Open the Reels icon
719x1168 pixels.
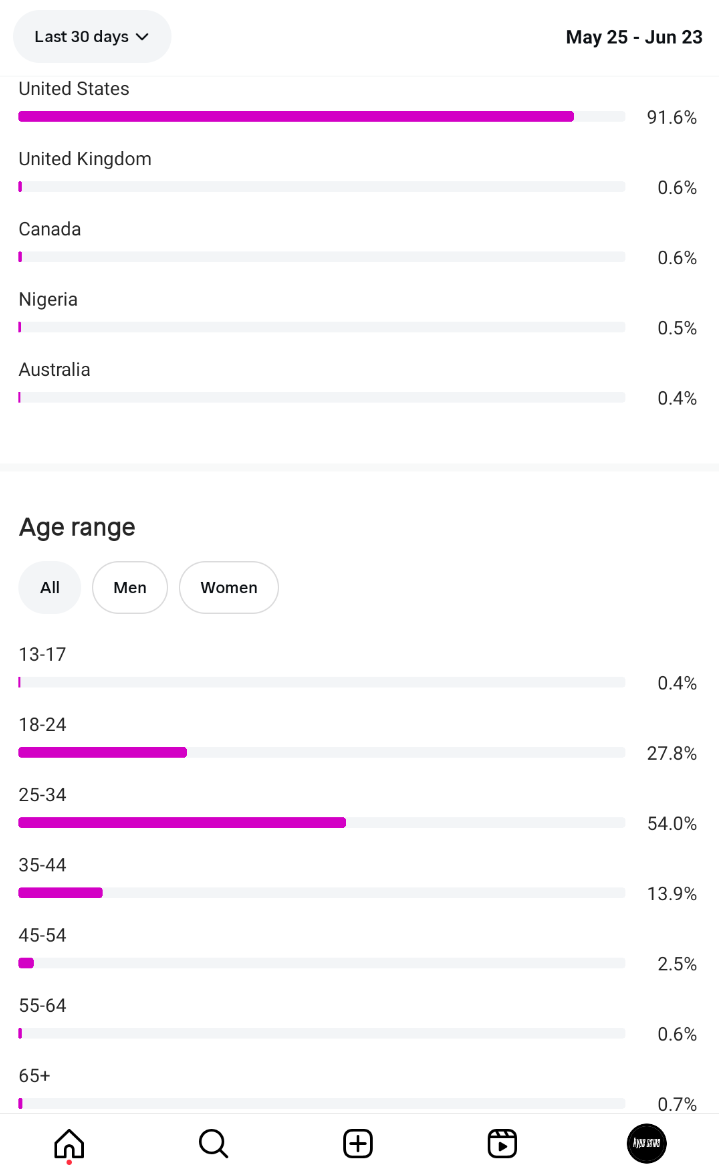tap(502, 1143)
